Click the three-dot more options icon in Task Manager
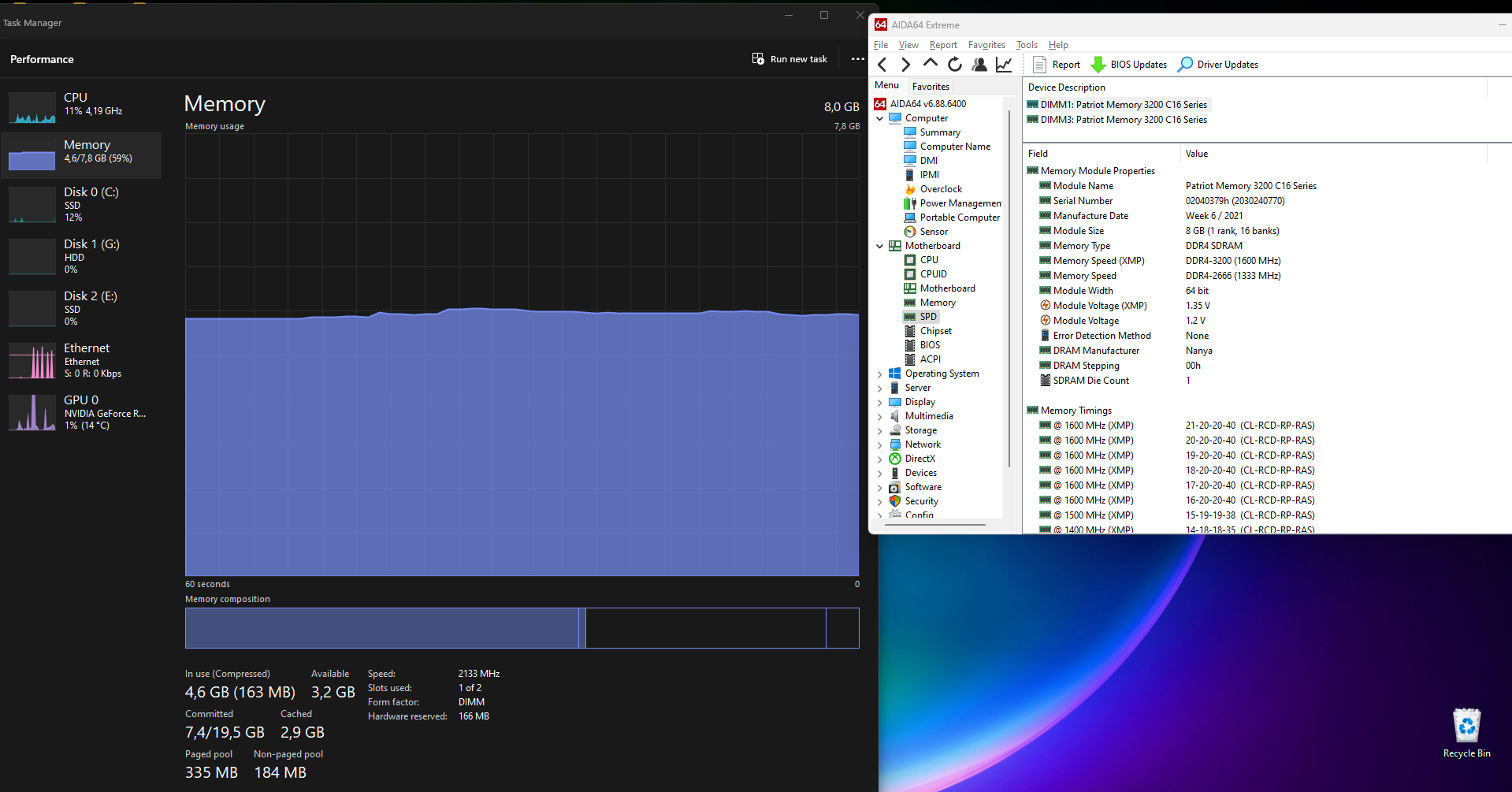Viewport: 1512px width, 792px height. click(x=858, y=59)
